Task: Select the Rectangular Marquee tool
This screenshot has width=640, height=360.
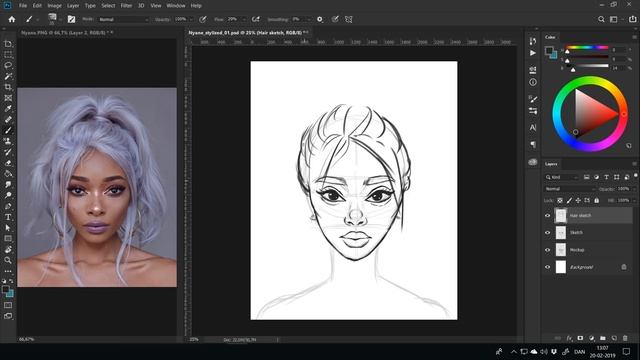Action: pyautogui.click(x=8, y=55)
